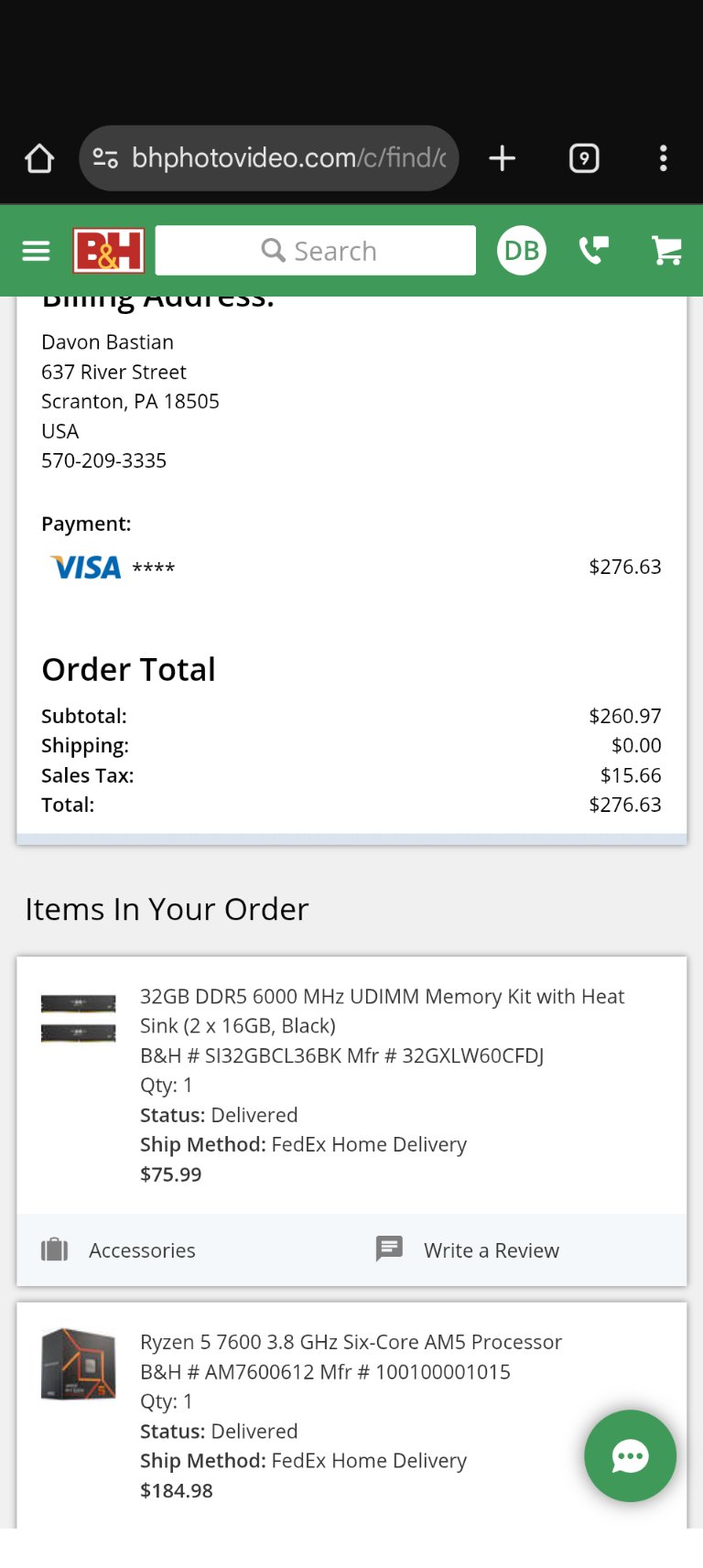View Accessories for the memory kit
Image resolution: width=703 pixels, height=1568 pixels.
pyautogui.click(x=142, y=1250)
